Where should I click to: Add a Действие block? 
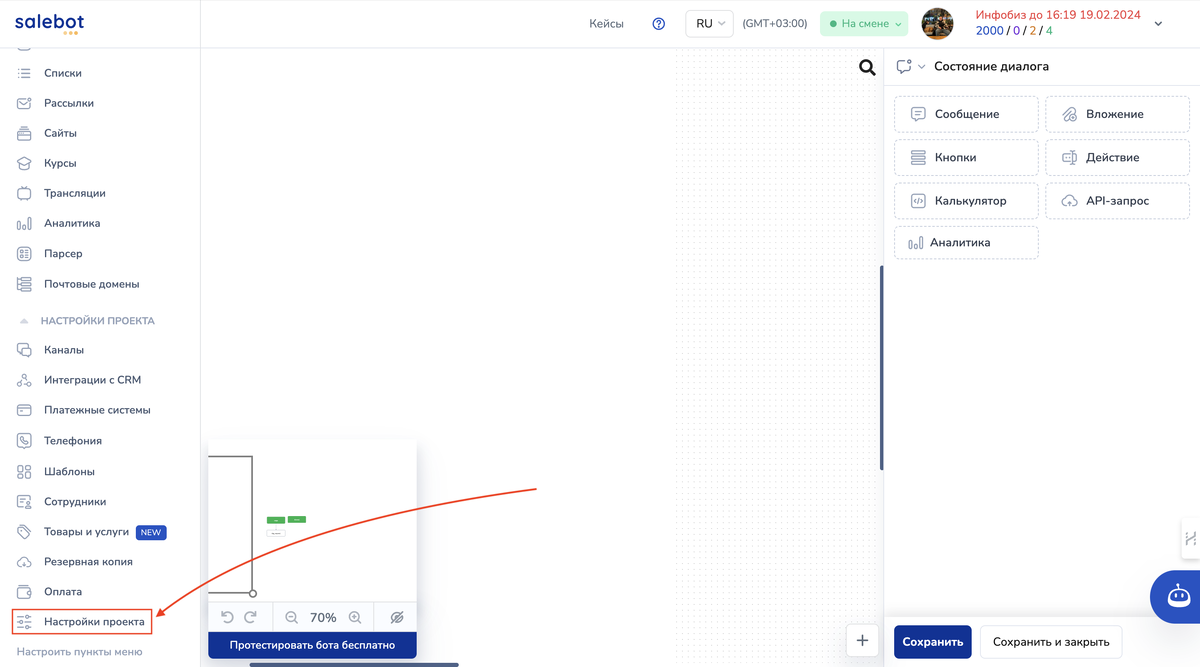coord(1117,157)
